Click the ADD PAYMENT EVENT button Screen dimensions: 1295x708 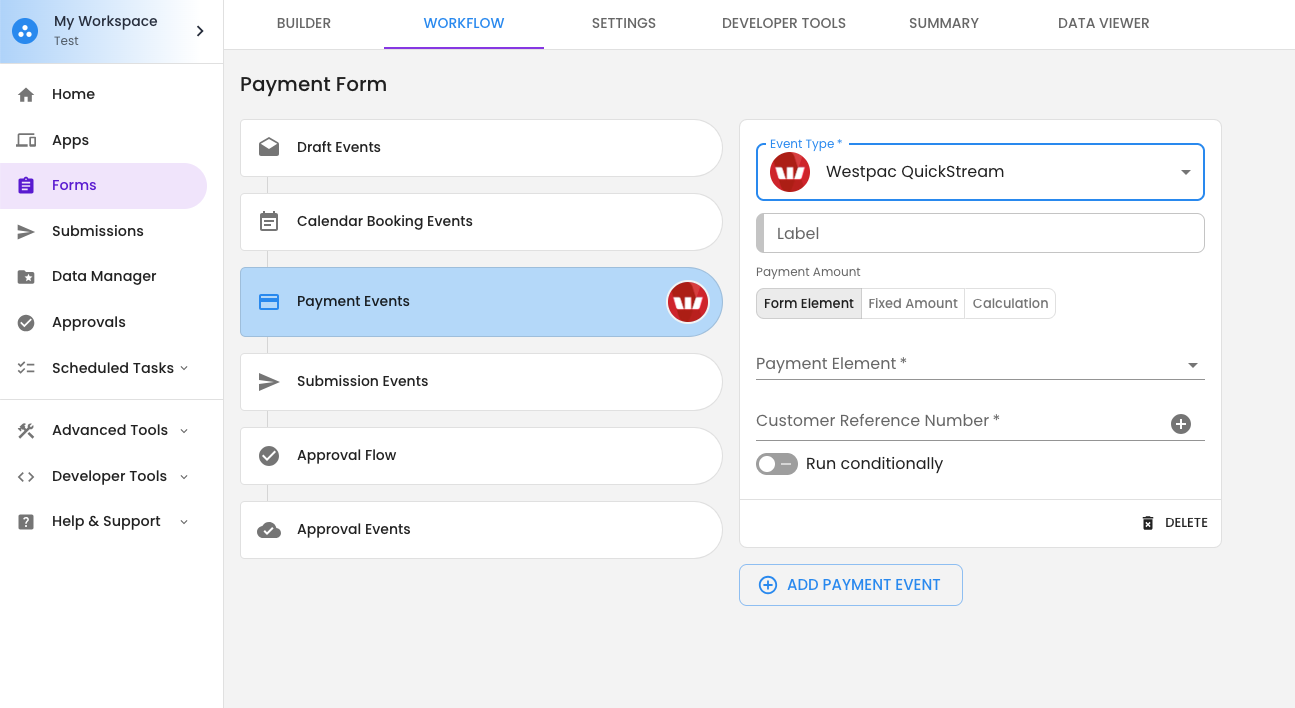[851, 585]
